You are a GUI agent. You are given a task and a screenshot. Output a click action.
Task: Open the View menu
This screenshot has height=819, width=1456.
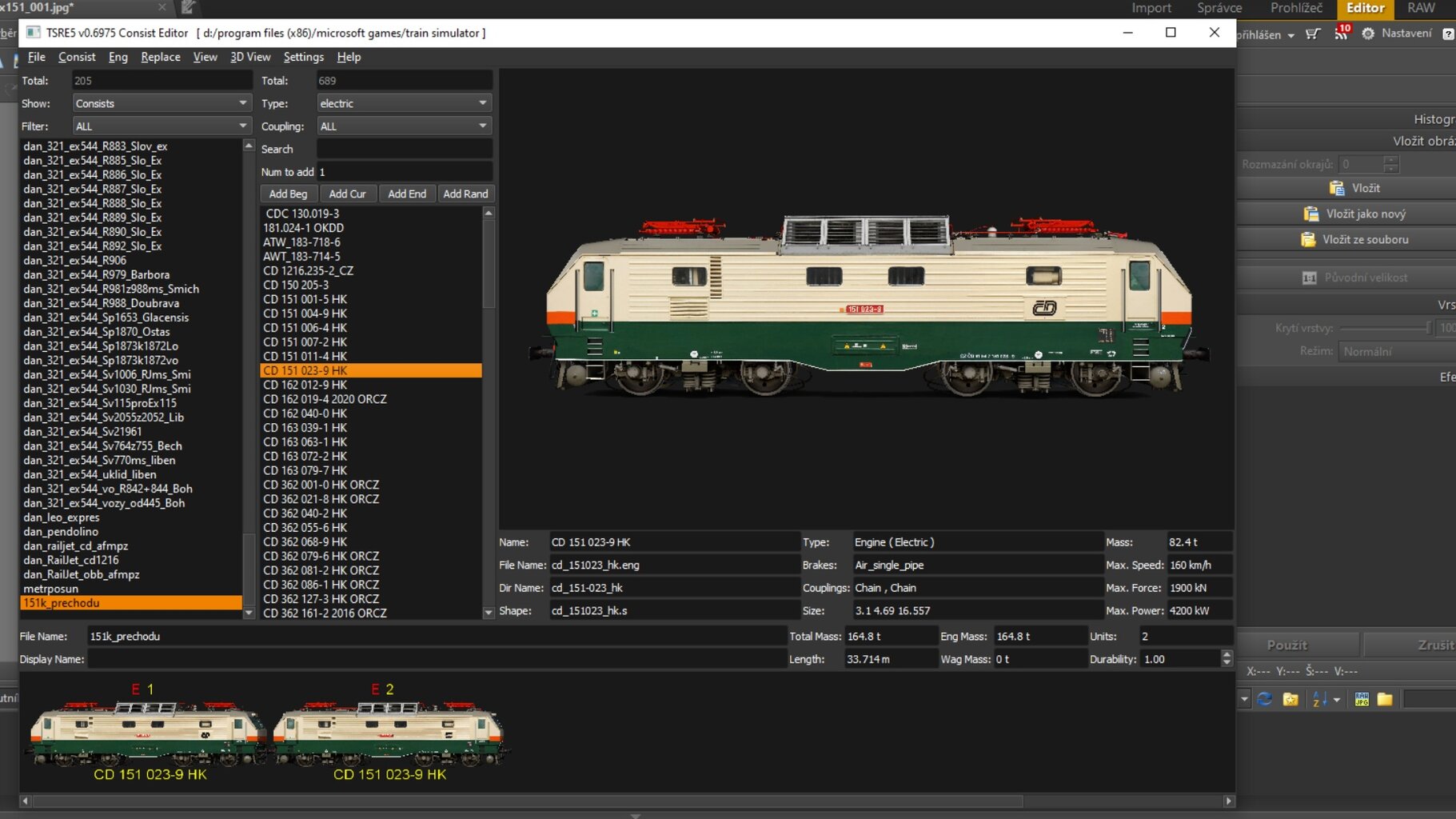(x=205, y=57)
